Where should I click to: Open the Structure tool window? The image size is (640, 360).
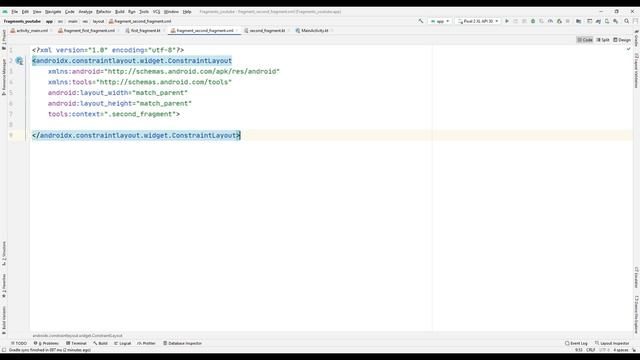tap(4, 254)
